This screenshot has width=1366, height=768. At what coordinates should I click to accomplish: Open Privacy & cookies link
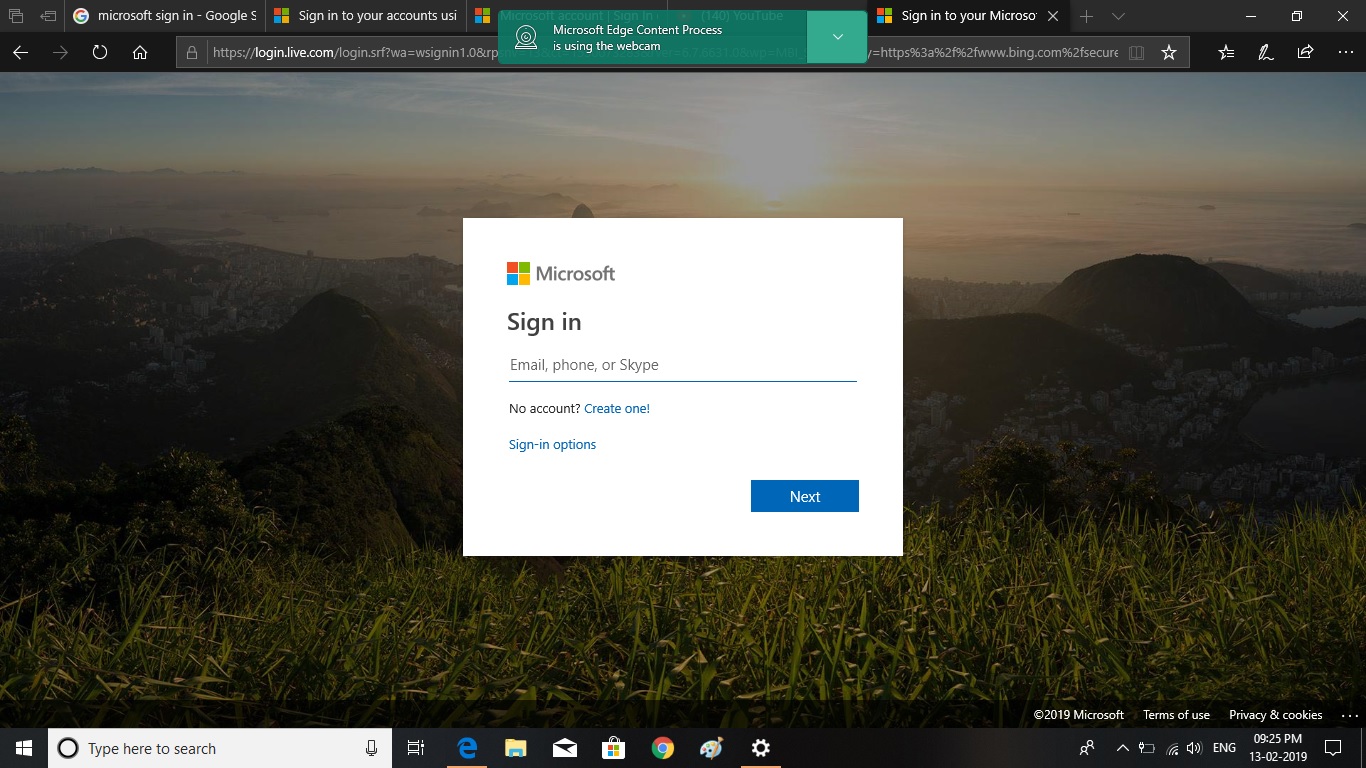(x=1276, y=714)
